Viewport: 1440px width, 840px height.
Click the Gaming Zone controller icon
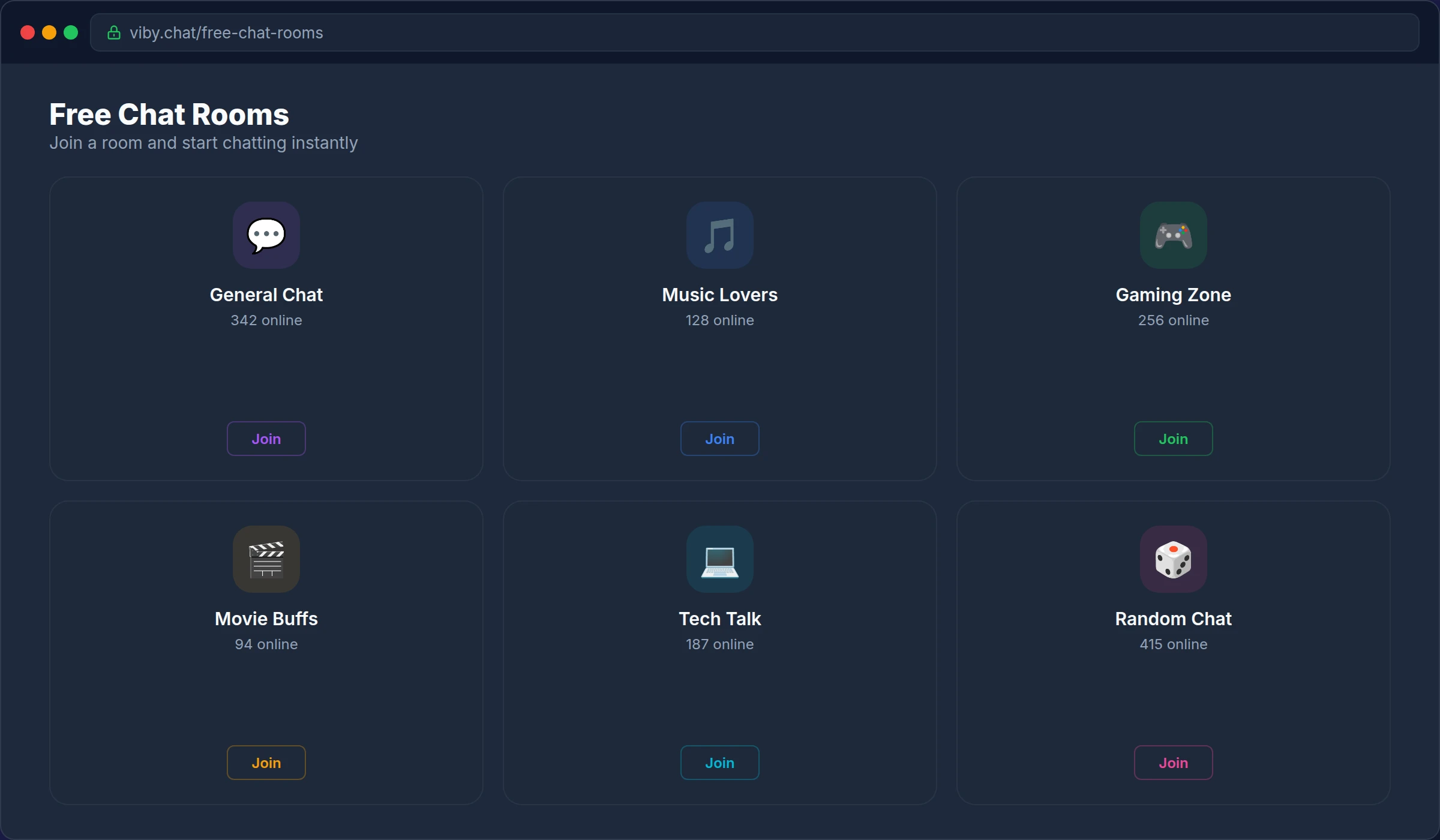[1173, 235]
